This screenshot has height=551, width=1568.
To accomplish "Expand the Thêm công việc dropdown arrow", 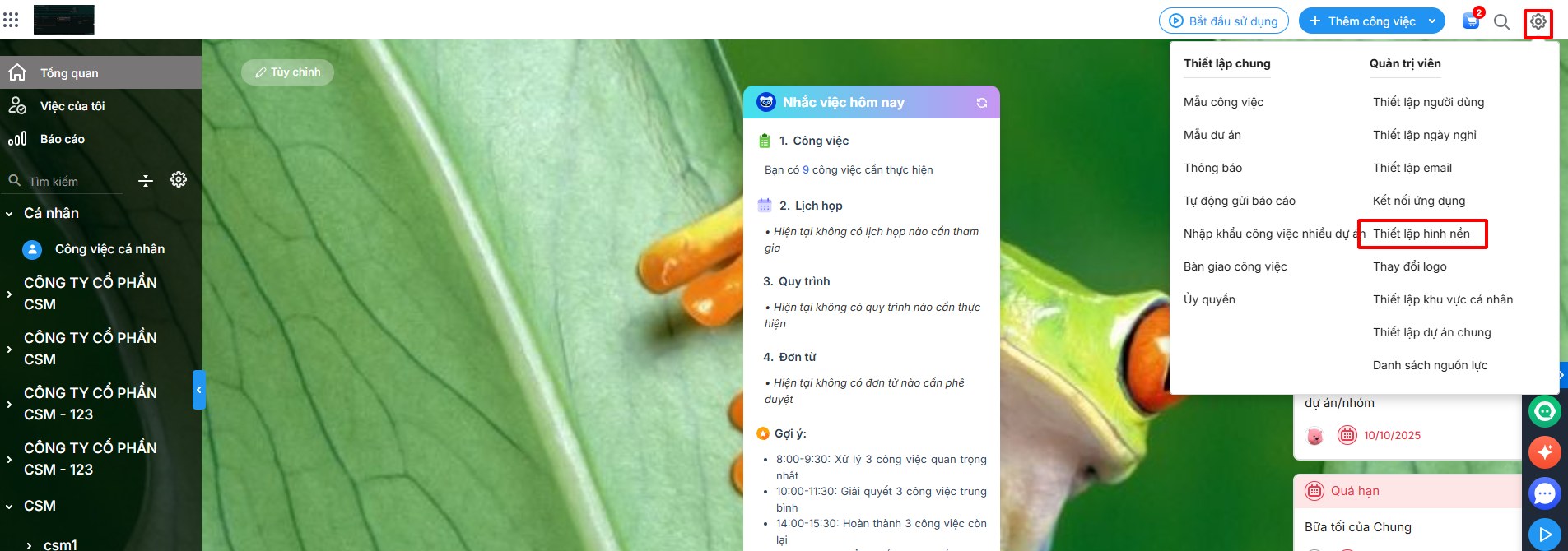I will (x=1432, y=21).
